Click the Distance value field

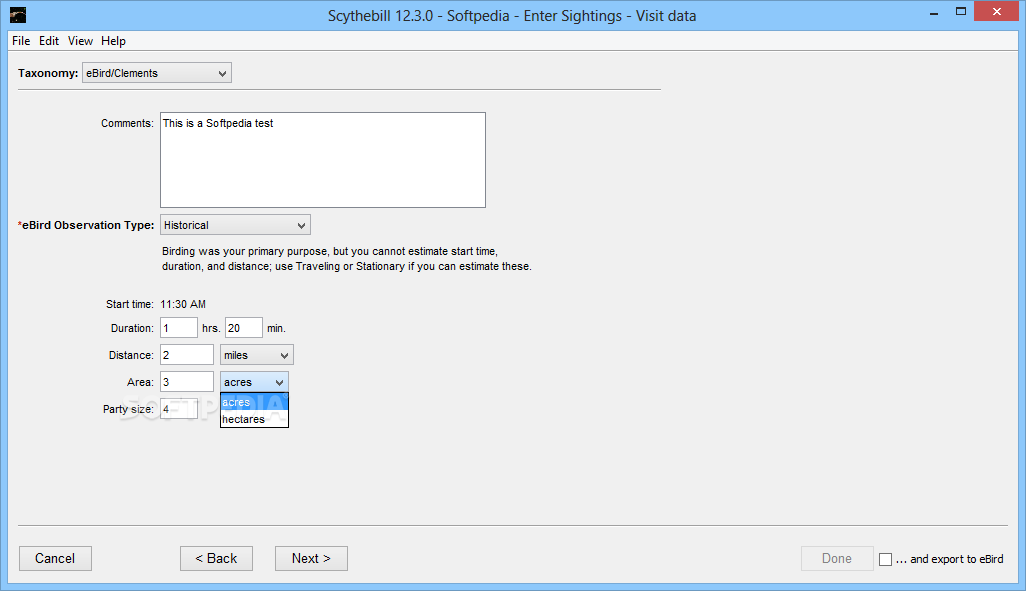click(x=186, y=355)
